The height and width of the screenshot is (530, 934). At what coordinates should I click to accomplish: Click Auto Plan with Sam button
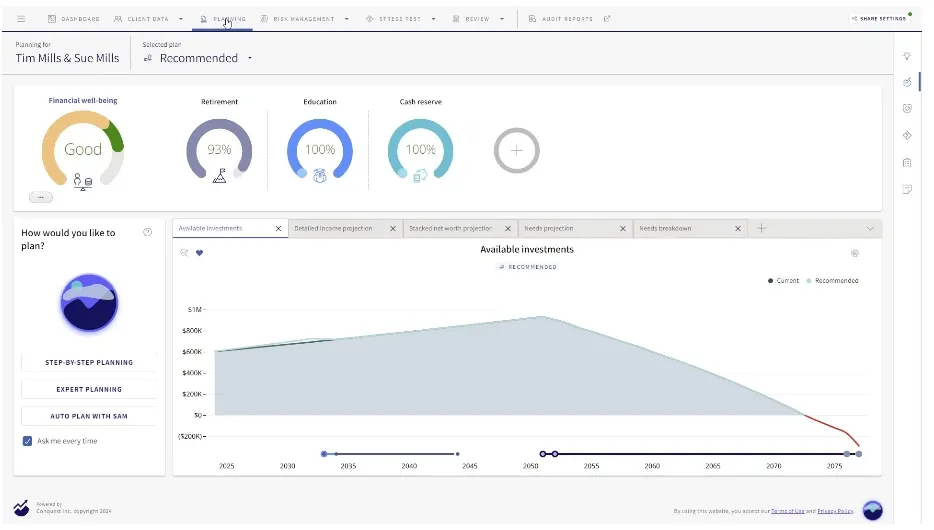click(x=89, y=416)
